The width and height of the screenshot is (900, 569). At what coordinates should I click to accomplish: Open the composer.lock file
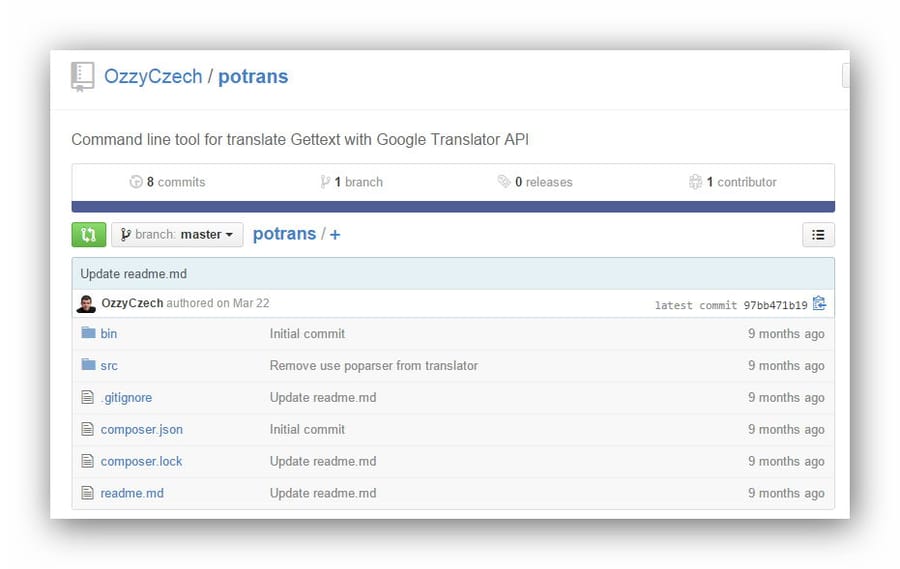141,461
